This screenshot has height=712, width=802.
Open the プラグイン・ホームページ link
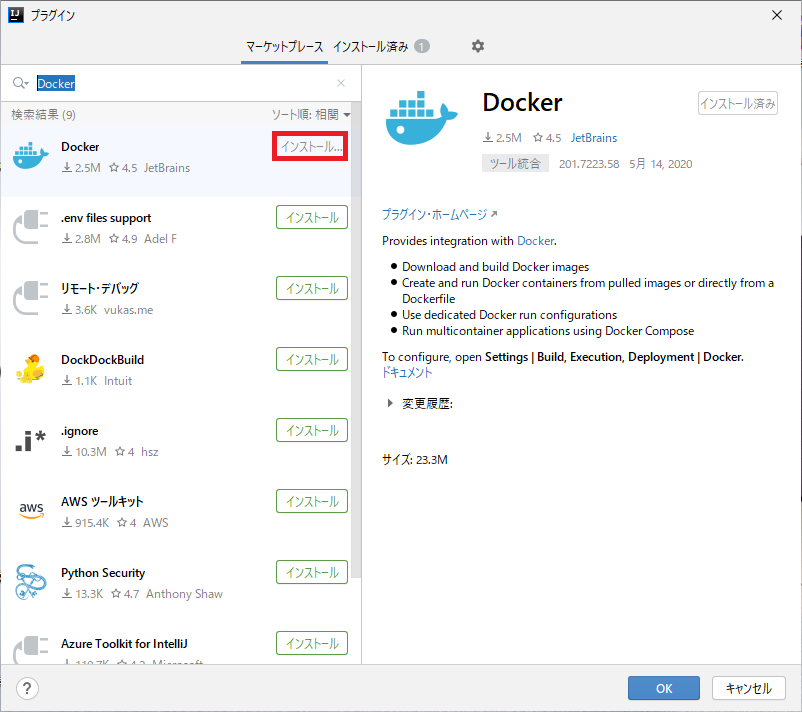pos(439,214)
